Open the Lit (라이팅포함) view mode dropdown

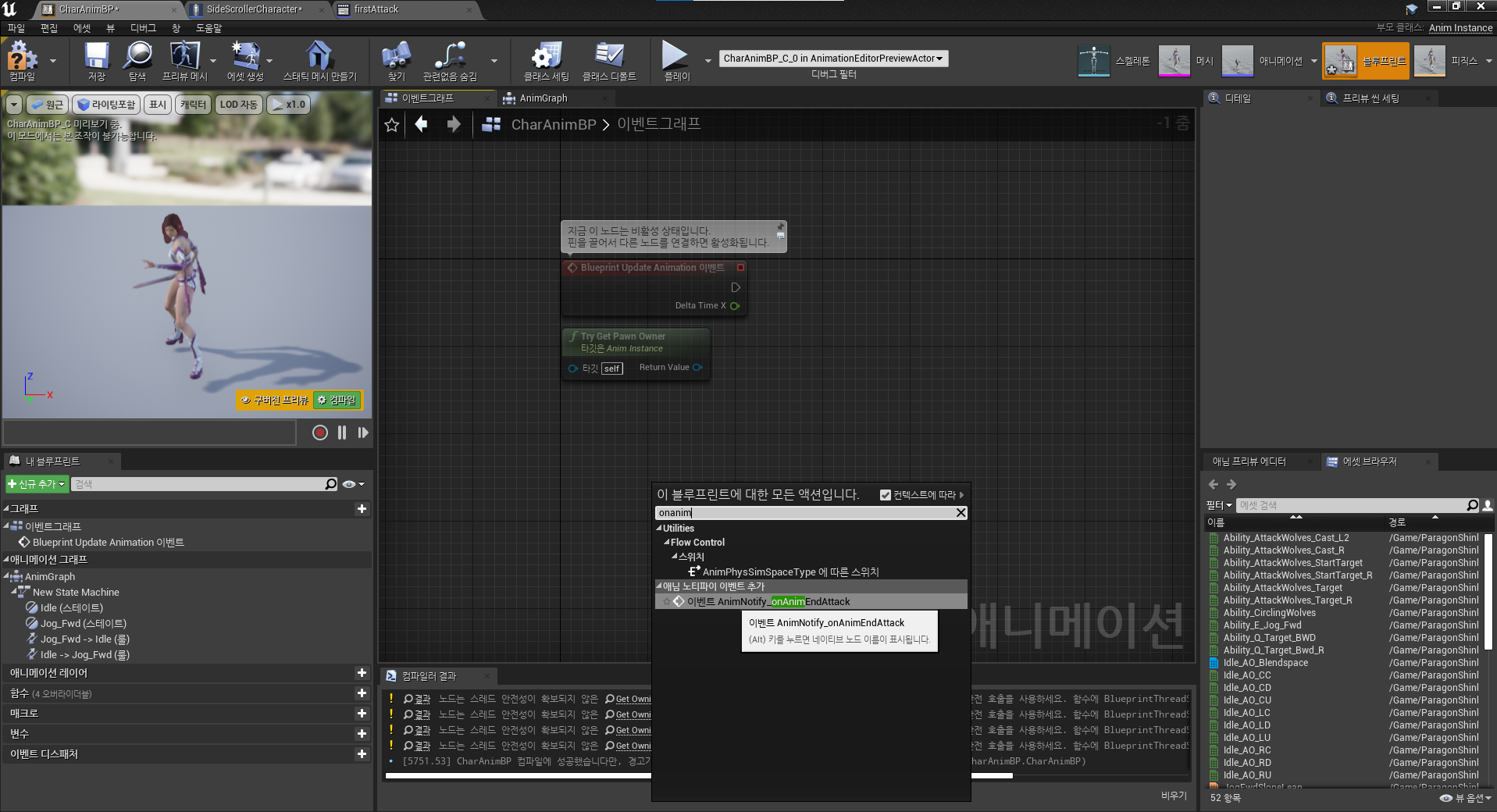106,105
